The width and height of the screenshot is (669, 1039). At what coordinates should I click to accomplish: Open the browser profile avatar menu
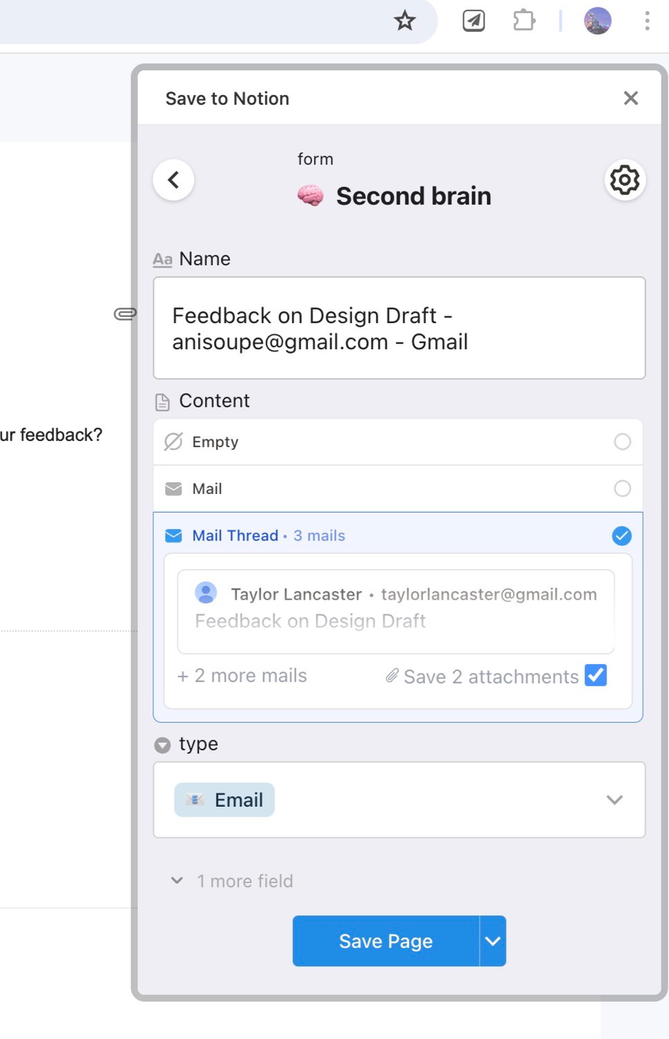click(597, 20)
